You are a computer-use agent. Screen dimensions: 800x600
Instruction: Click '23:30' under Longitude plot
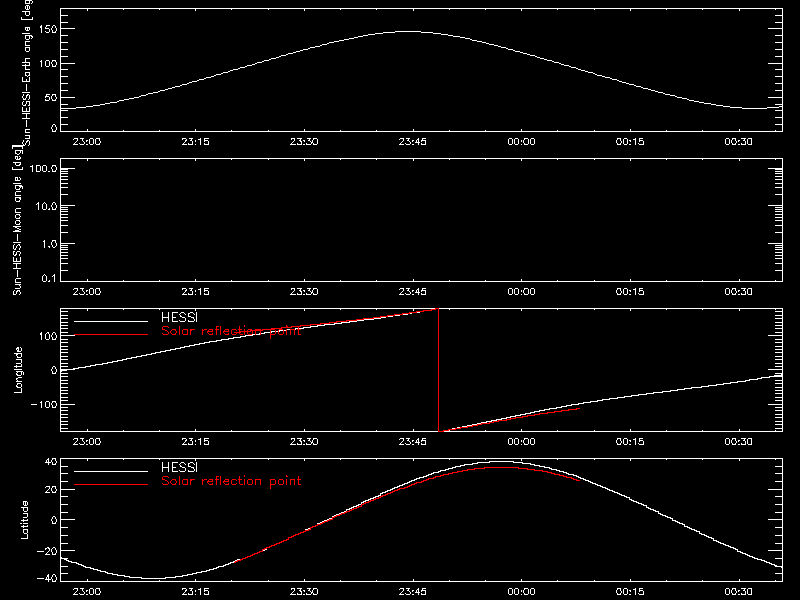point(304,442)
